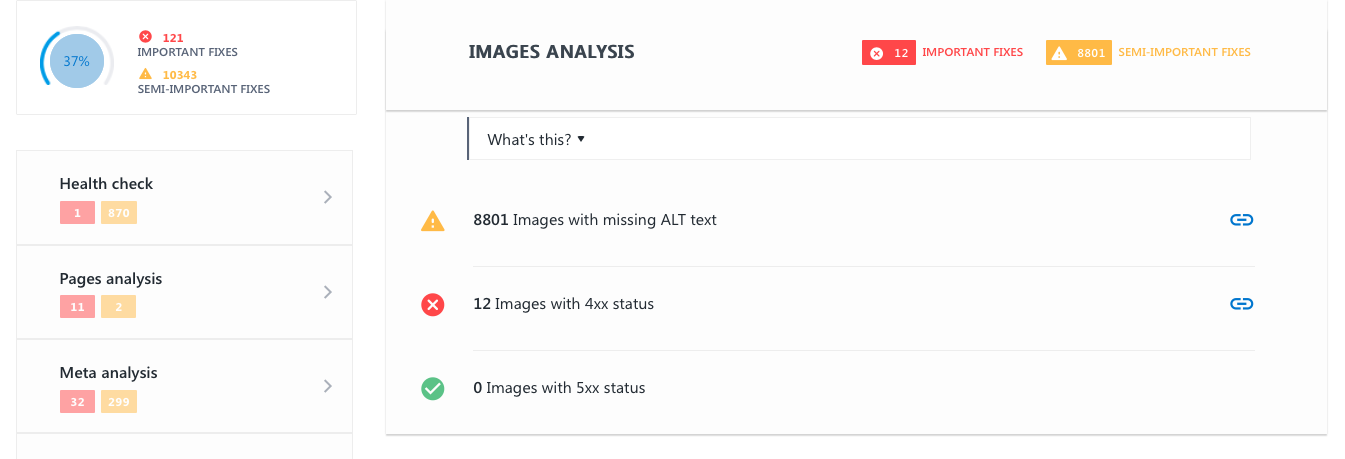1345x459 pixels.
Task: Click orange warning icon beside missing ALT text
Action: click(x=432, y=221)
